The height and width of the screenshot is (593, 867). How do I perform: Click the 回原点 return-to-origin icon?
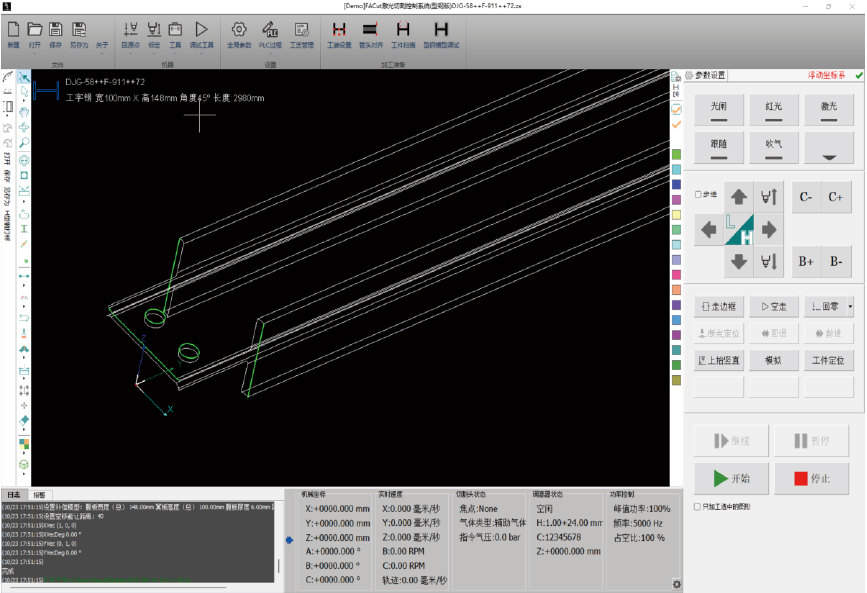coord(130,29)
